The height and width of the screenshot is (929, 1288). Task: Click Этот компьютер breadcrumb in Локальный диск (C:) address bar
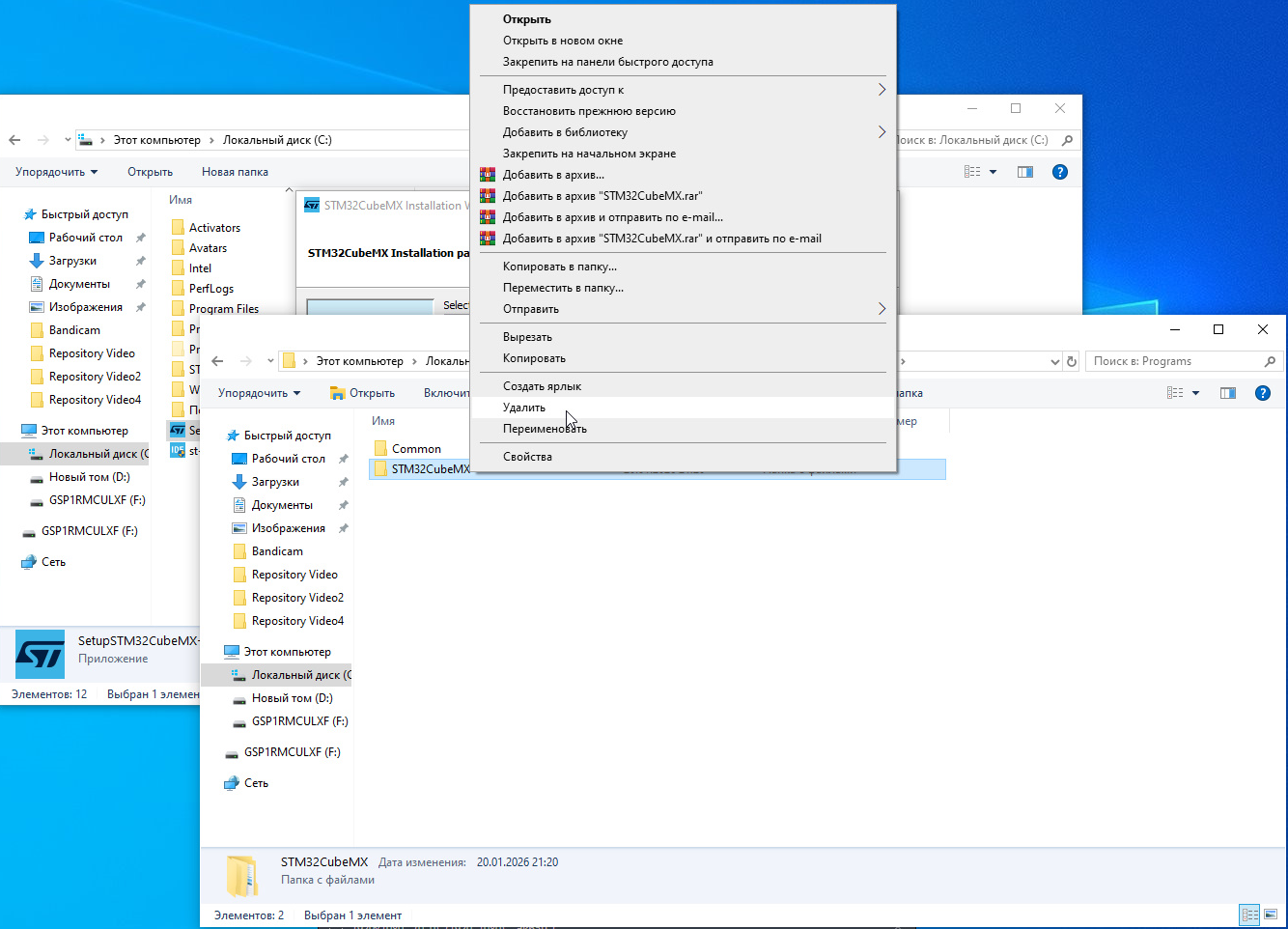click(x=157, y=140)
